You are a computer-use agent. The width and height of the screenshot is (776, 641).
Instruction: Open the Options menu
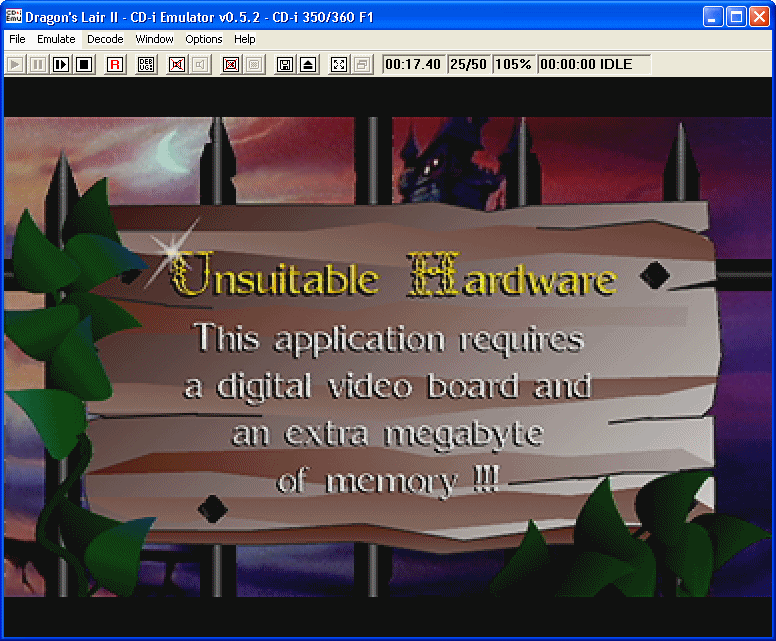pyautogui.click(x=203, y=39)
